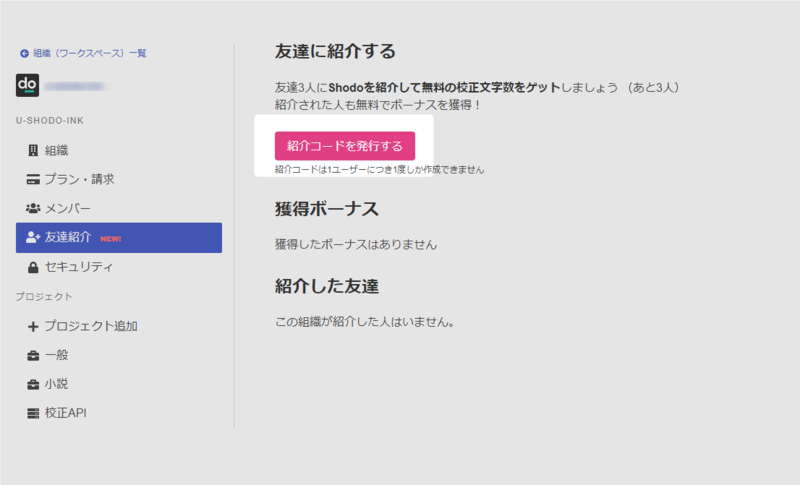Select the 友達紹介 menu item
The image size is (800, 485).
[119, 238]
